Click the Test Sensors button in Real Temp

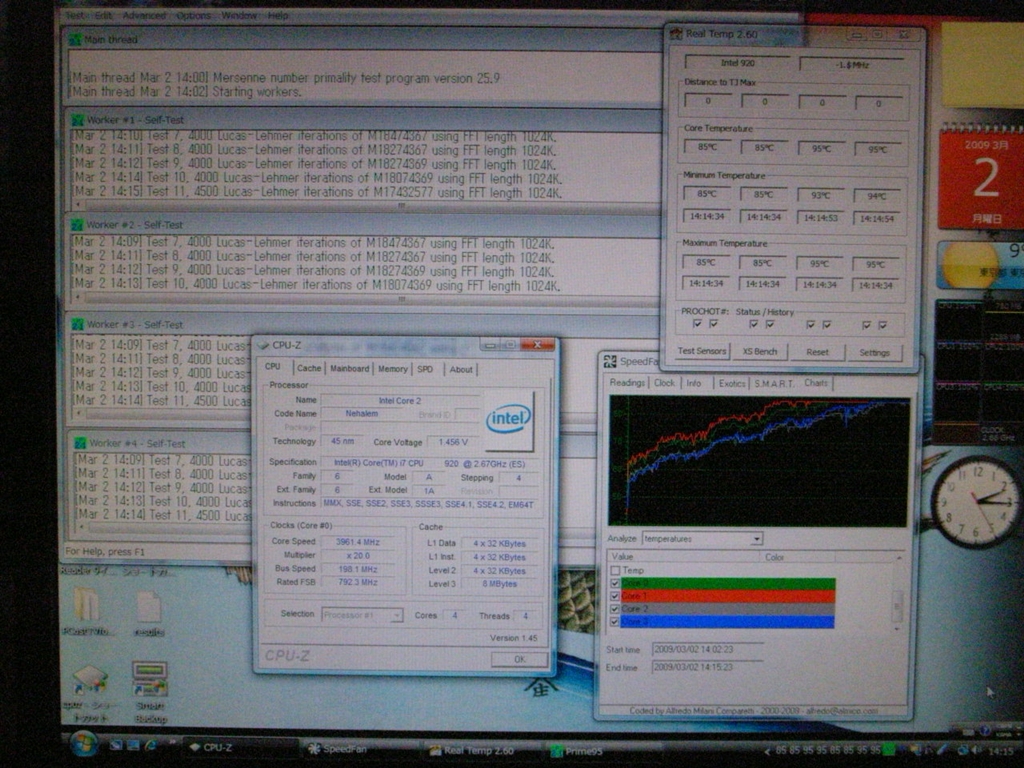pyautogui.click(x=702, y=351)
